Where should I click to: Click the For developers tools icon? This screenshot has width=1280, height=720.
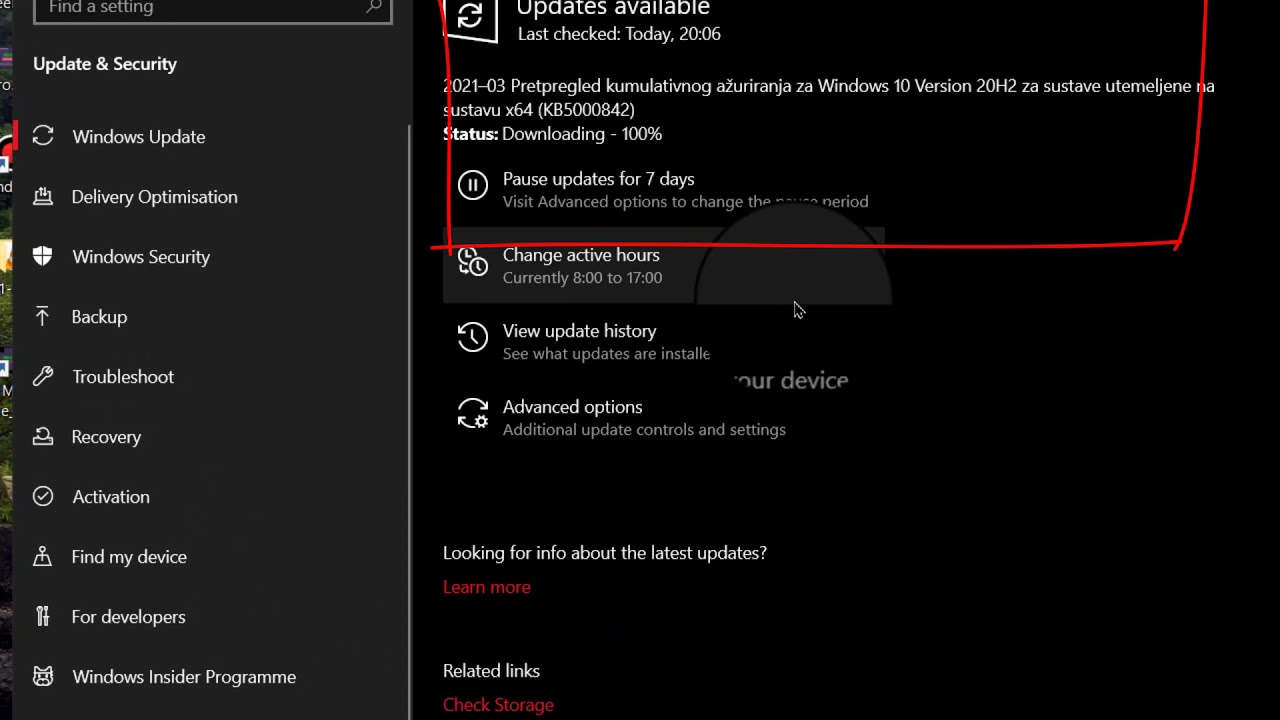click(x=43, y=616)
